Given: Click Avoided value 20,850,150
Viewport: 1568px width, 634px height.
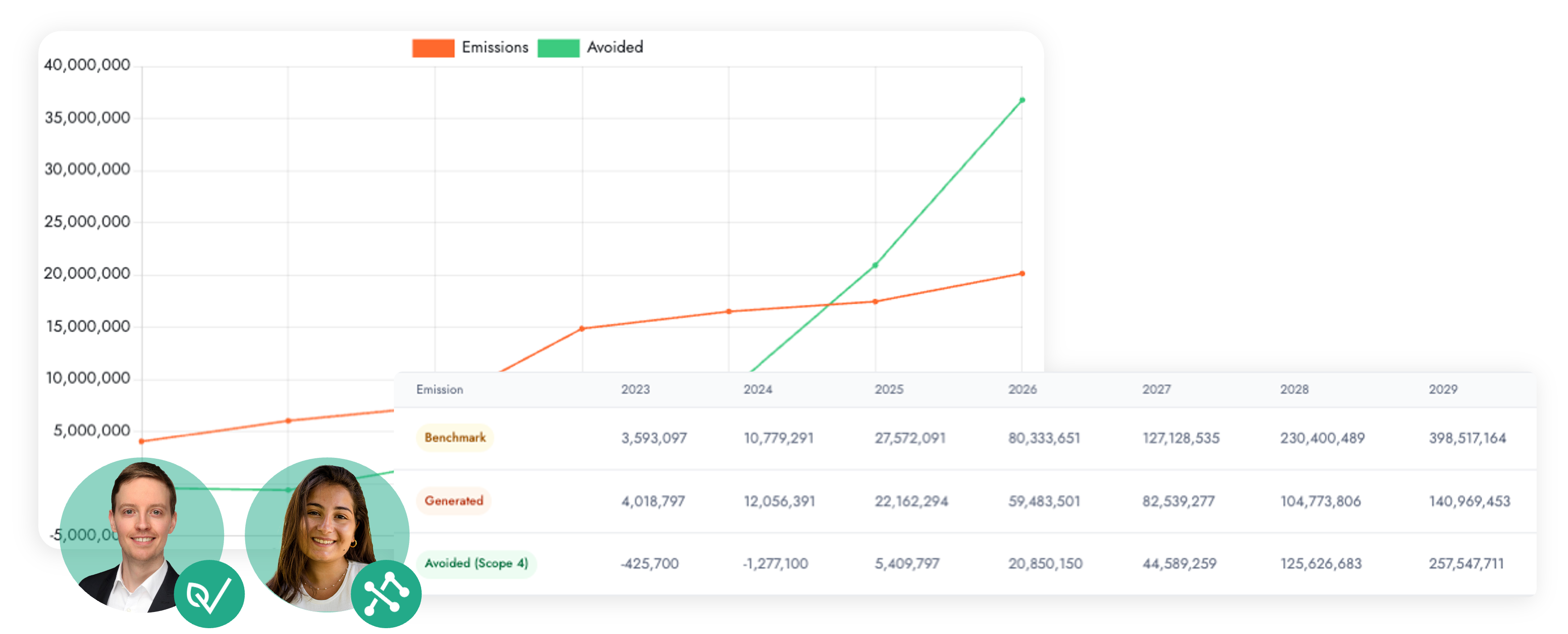Looking at the screenshot, I should point(1045,564).
